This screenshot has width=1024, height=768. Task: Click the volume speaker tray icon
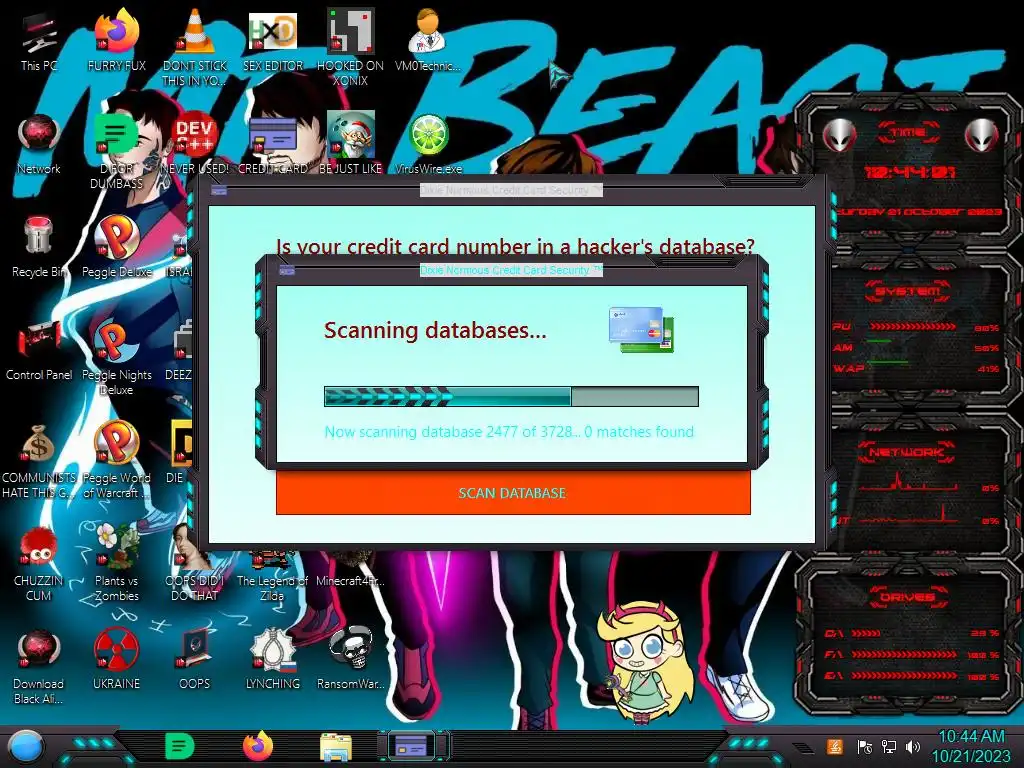(x=913, y=746)
